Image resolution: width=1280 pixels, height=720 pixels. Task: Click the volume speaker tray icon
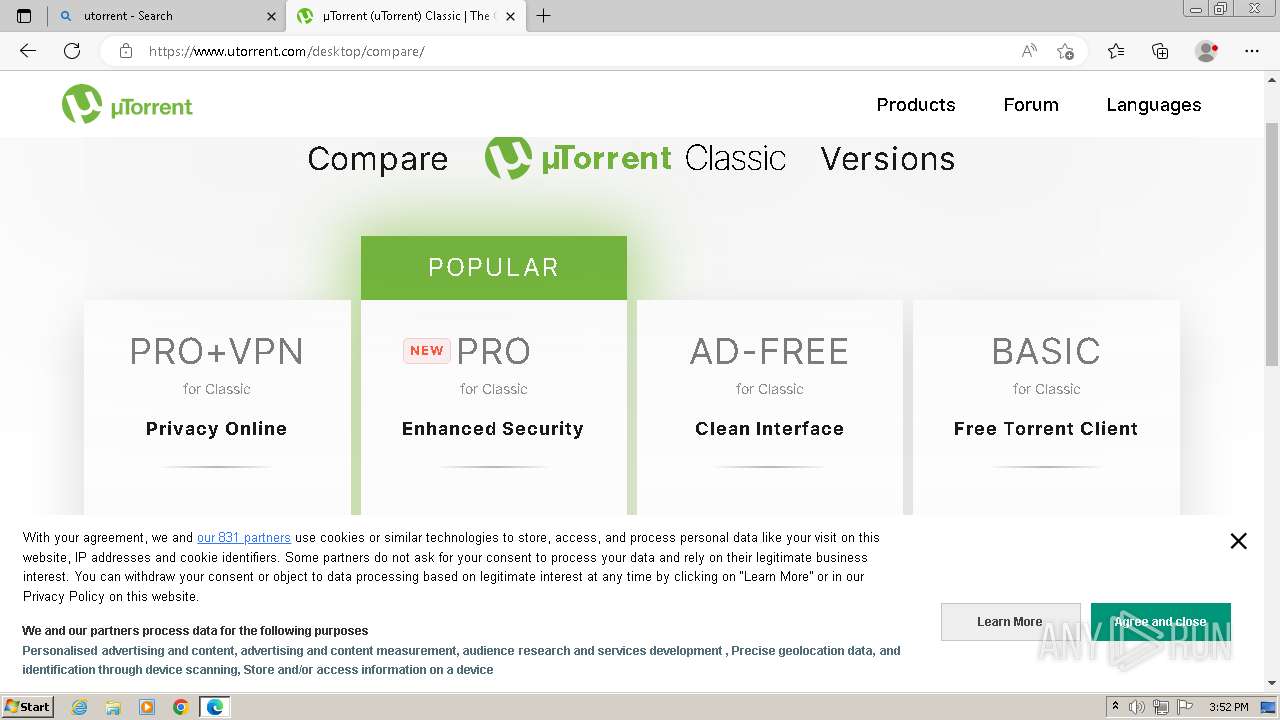coord(1137,707)
